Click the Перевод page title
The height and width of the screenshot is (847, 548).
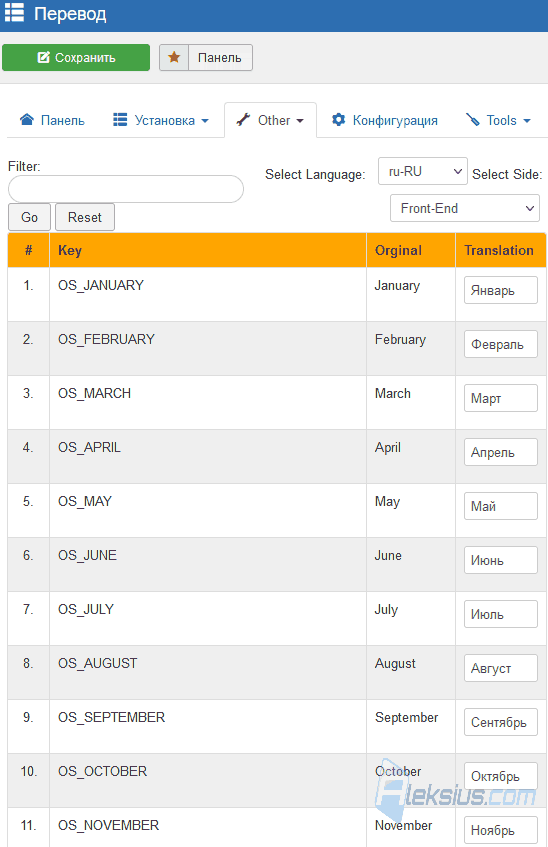(x=70, y=14)
